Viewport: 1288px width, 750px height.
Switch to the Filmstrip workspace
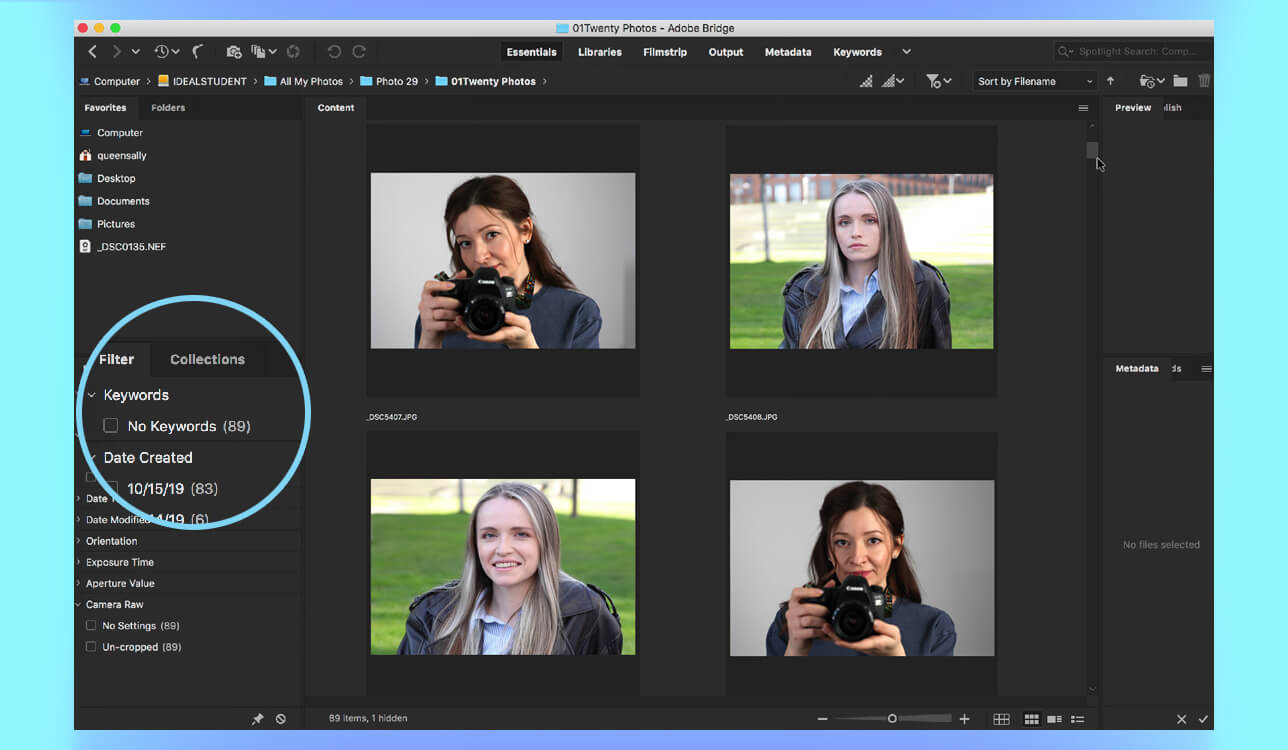pyautogui.click(x=665, y=51)
